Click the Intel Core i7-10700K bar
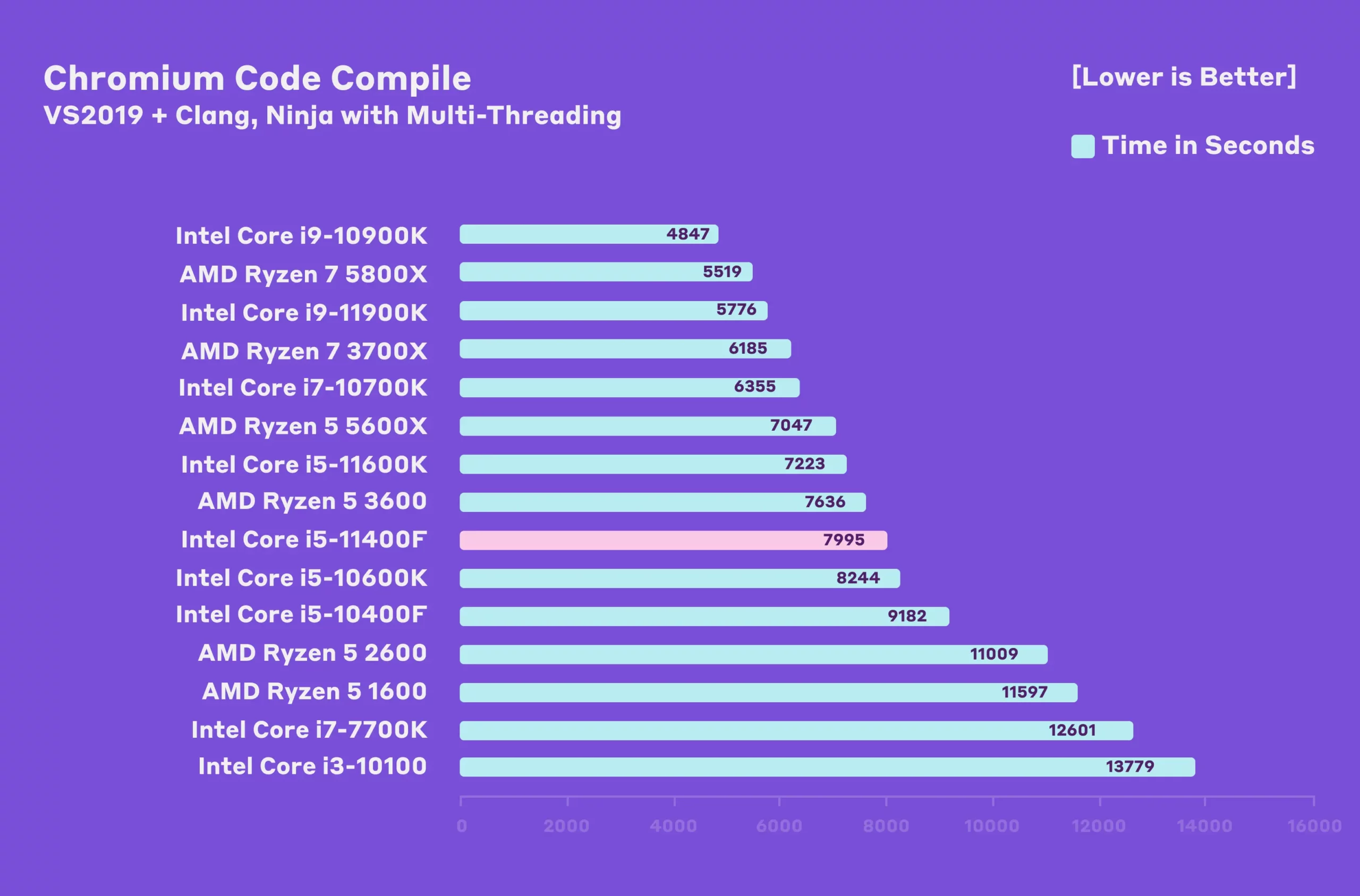The width and height of the screenshot is (1360, 896). click(x=628, y=387)
